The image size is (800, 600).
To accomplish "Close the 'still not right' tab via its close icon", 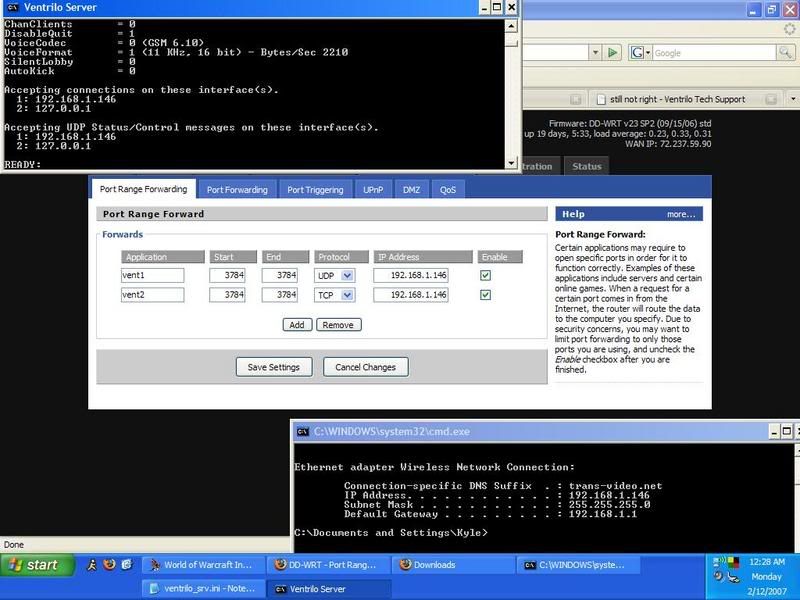I will [771, 99].
